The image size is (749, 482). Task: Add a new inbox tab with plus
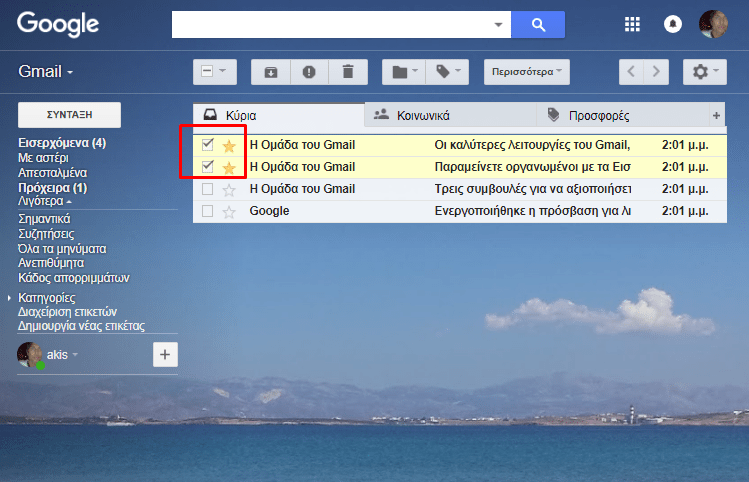tap(716, 115)
